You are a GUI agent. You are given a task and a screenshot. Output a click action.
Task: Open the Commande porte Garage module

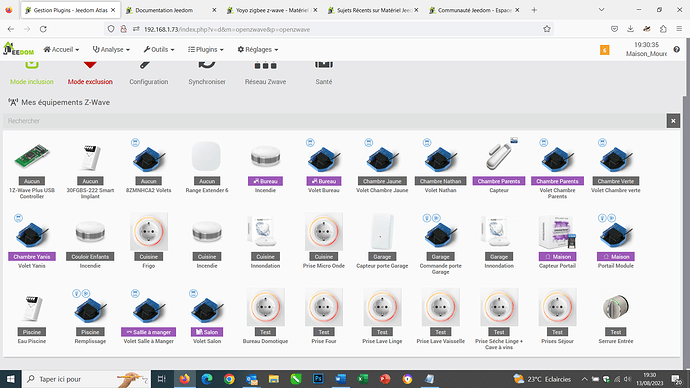pyautogui.click(x=440, y=245)
